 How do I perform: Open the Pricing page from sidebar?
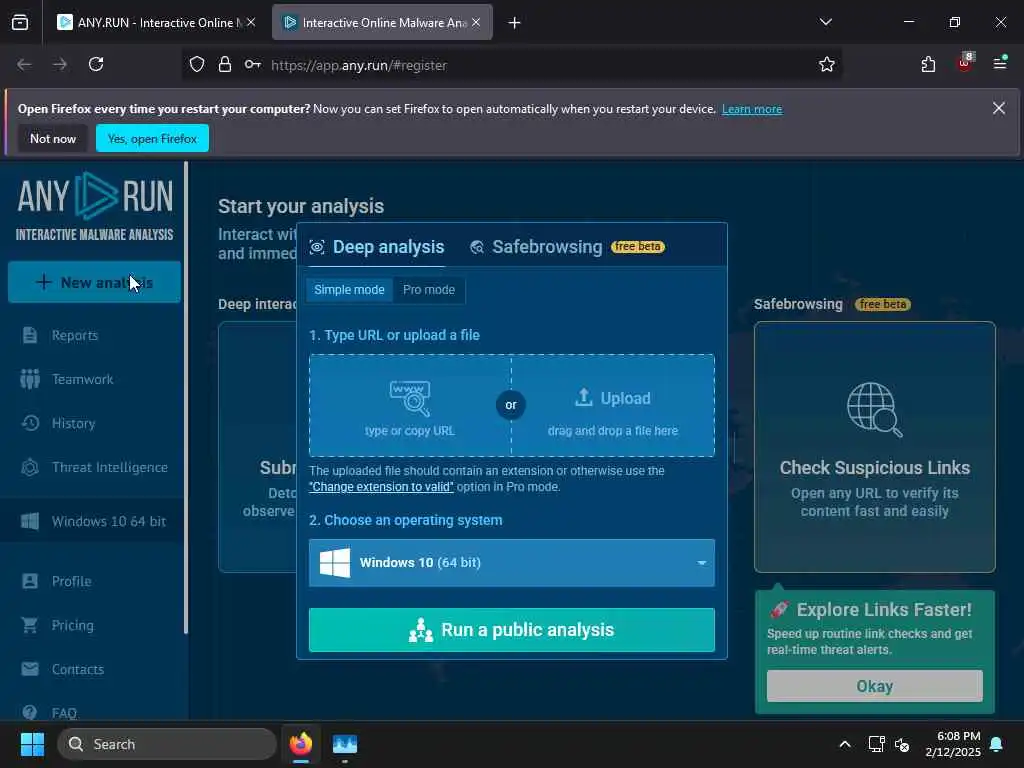(57, 625)
